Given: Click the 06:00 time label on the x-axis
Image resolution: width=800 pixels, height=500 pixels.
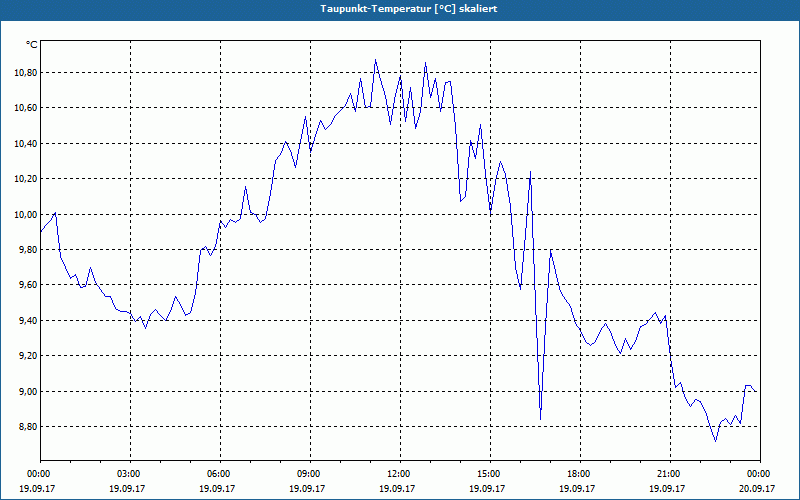Looking at the screenshot, I should (x=220, y=474).
